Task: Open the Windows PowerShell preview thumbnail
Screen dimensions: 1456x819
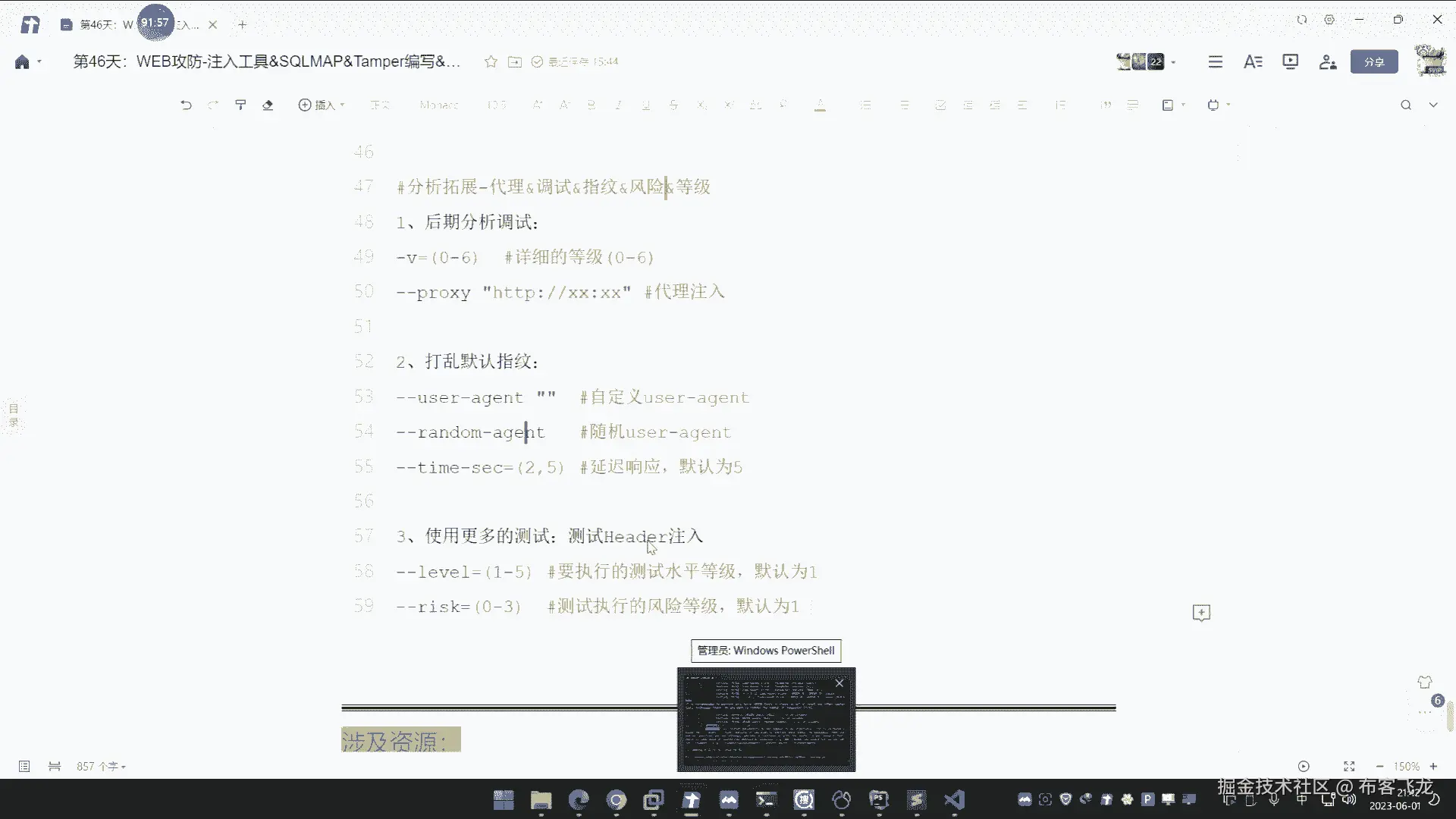Action: coord(766,720)
